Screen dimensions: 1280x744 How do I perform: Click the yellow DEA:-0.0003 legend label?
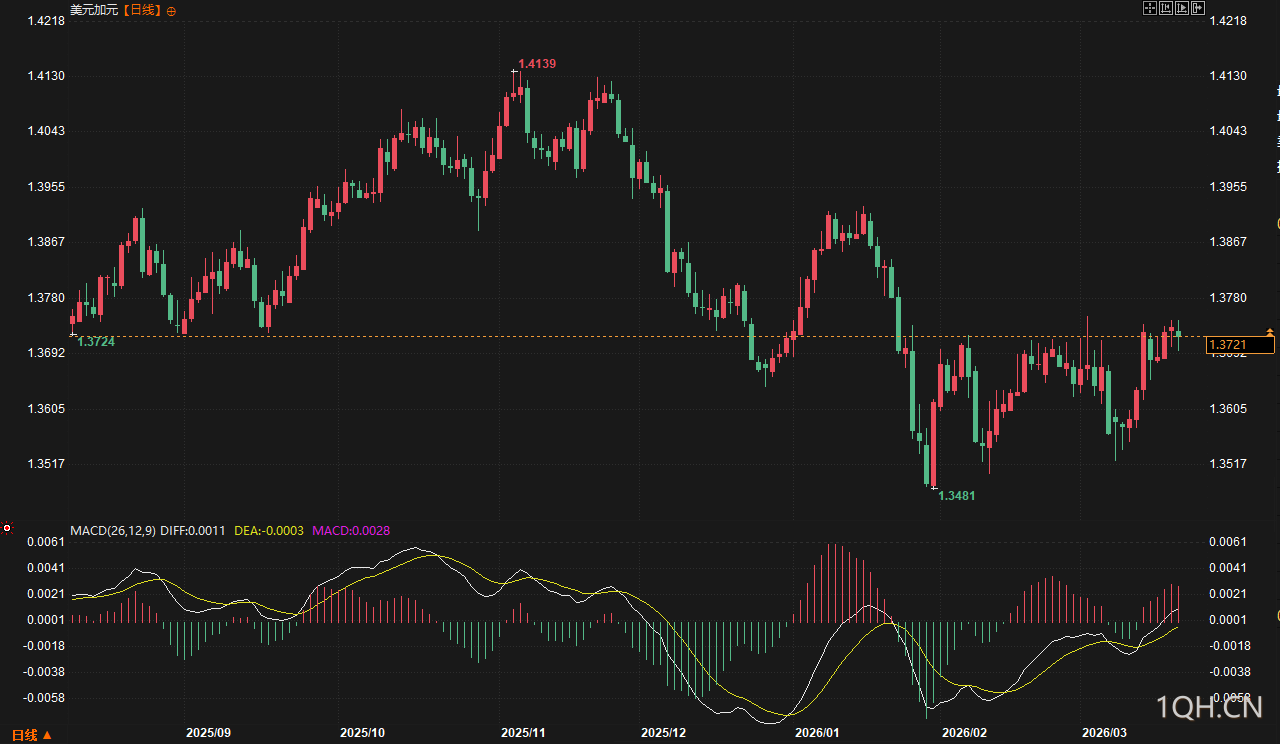(269, 530)
